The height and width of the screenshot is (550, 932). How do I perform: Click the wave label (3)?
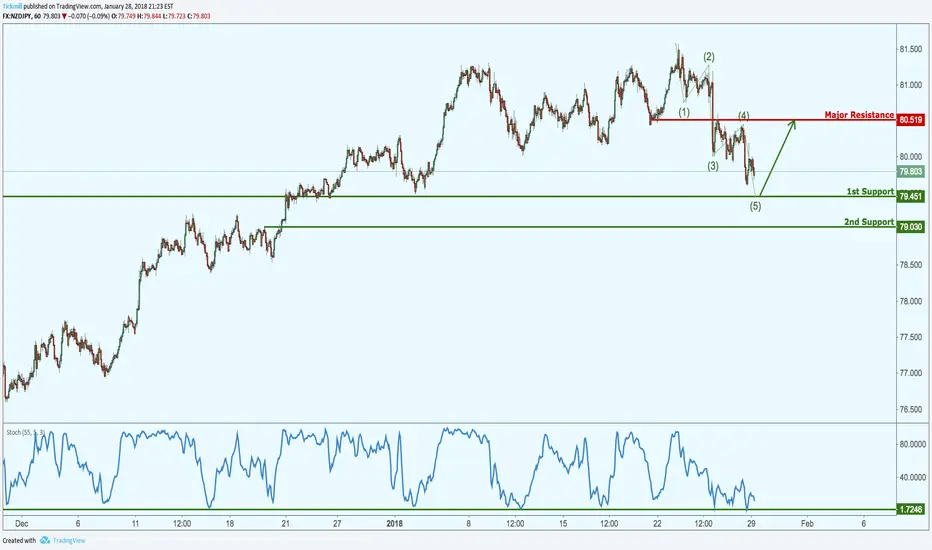(713, 166)
